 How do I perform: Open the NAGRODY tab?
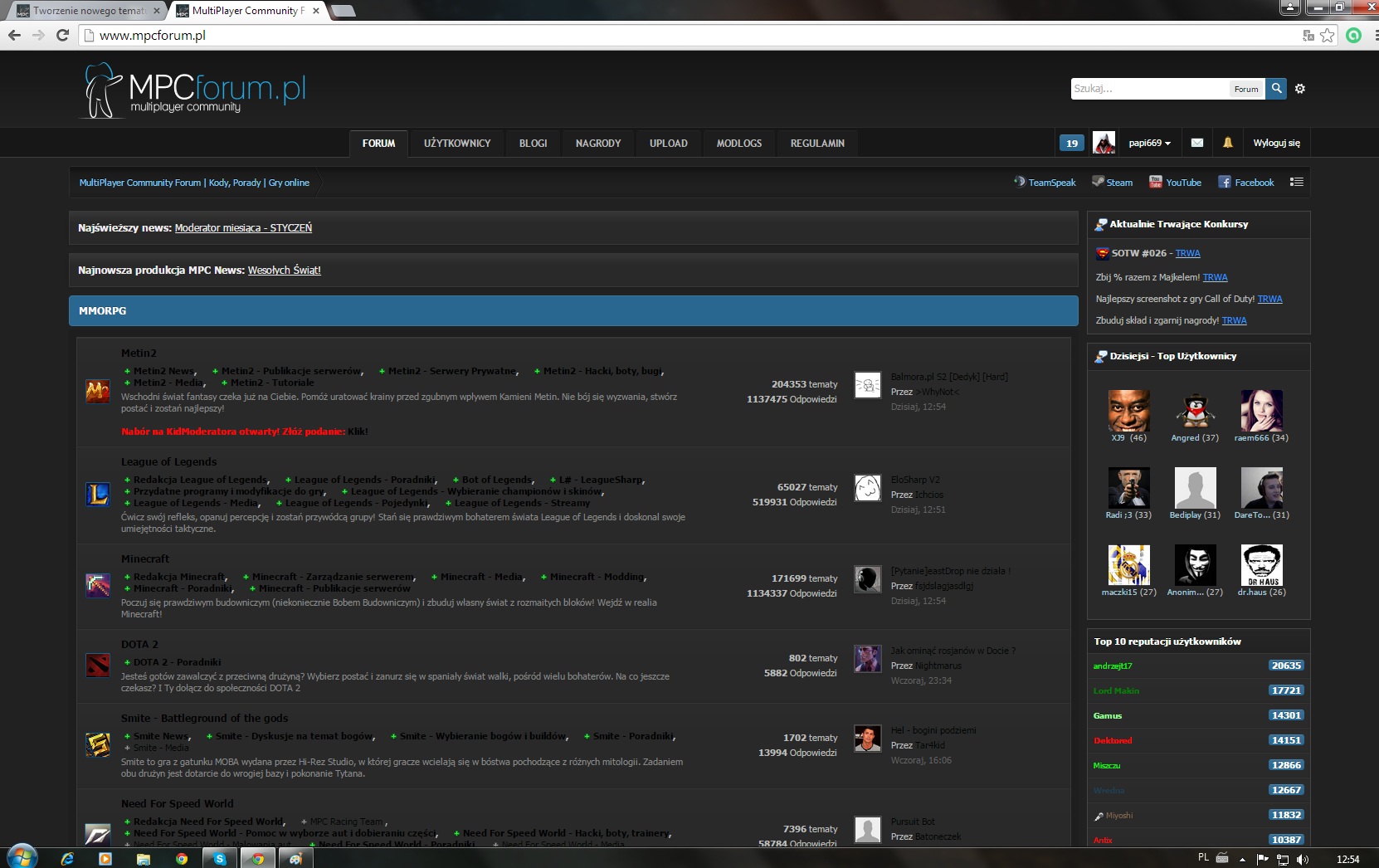pyautogui.click(x=598, y=144)
